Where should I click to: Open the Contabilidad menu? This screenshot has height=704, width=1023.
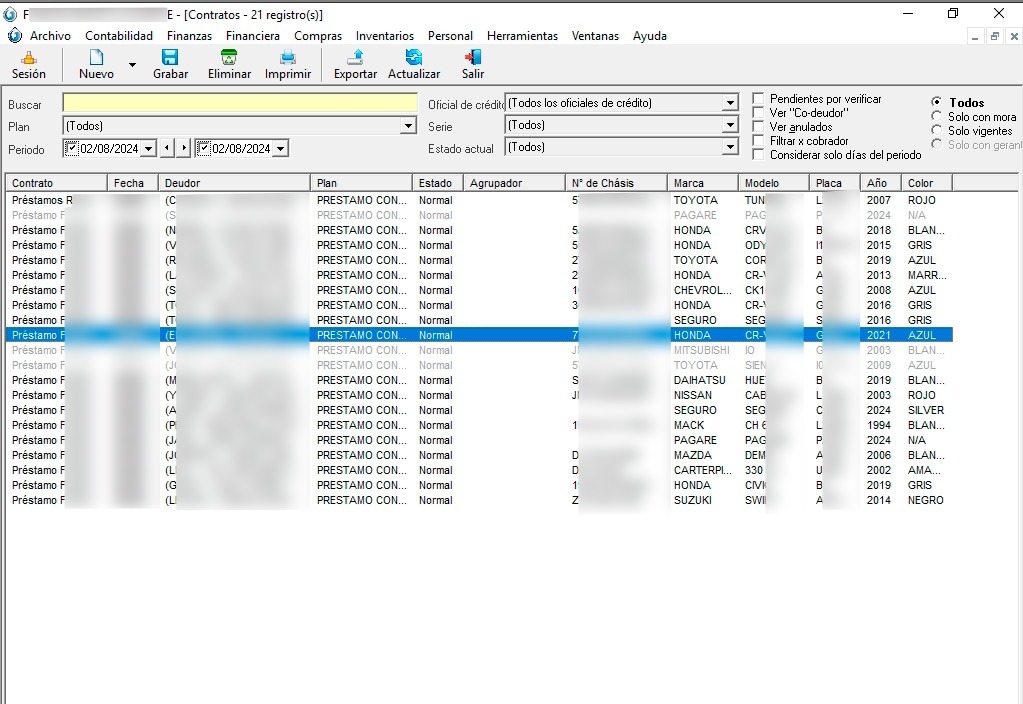click(119, 36)
